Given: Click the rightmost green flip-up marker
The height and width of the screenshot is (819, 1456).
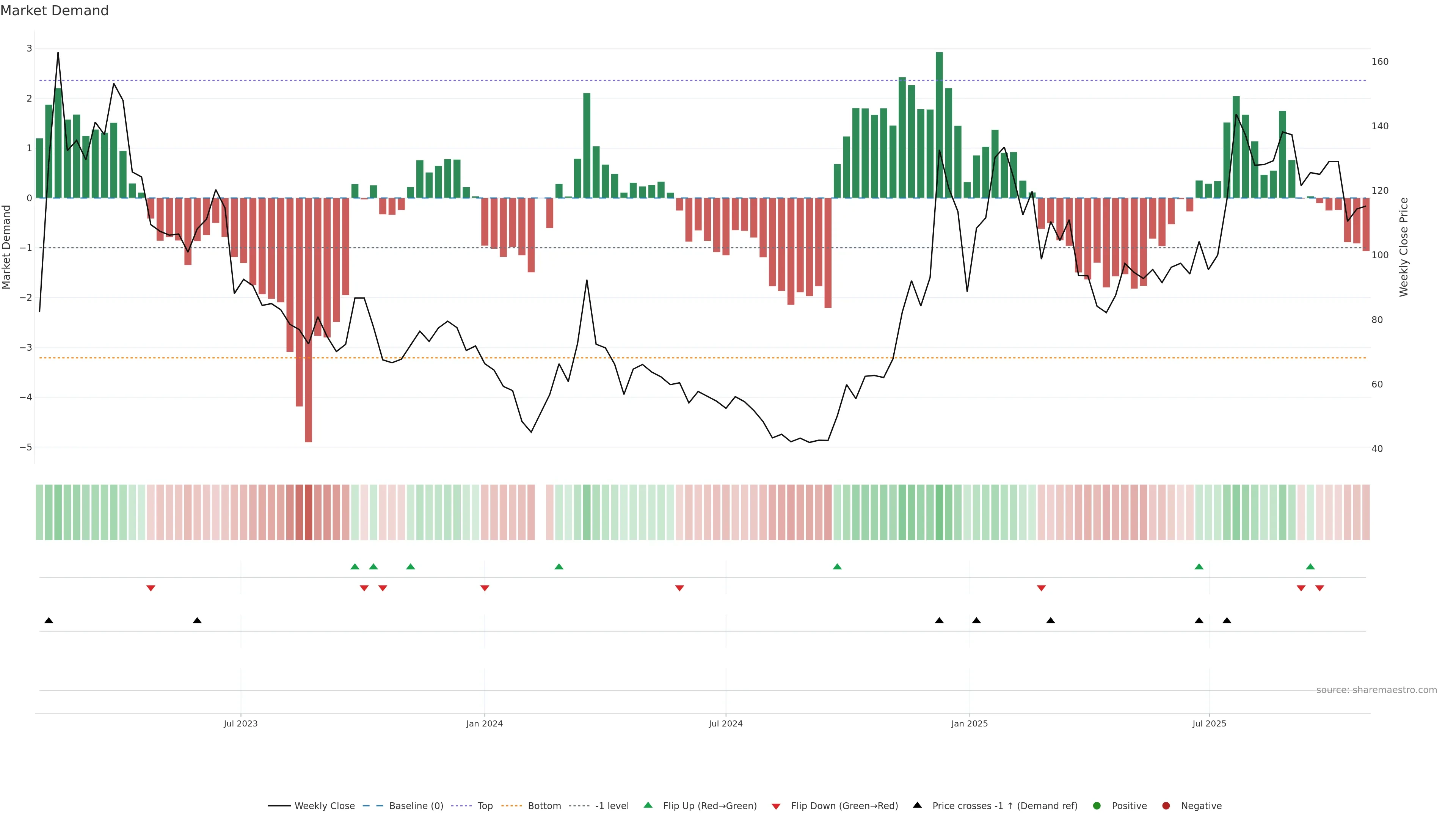Looking at the screenshot, I should 1310,566.
